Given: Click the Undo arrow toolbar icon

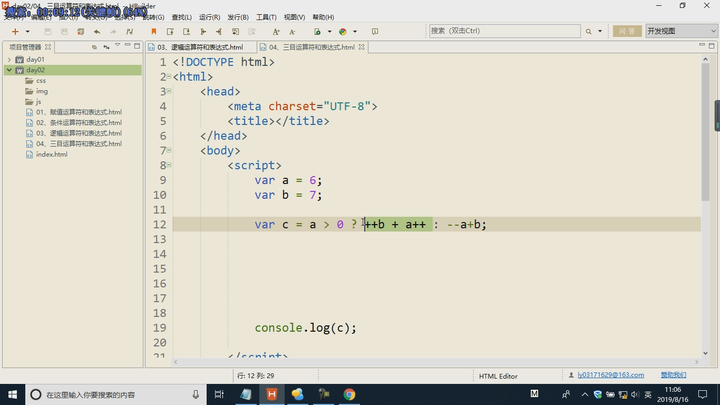Looking at the screenshot, I should click(97, 31).
